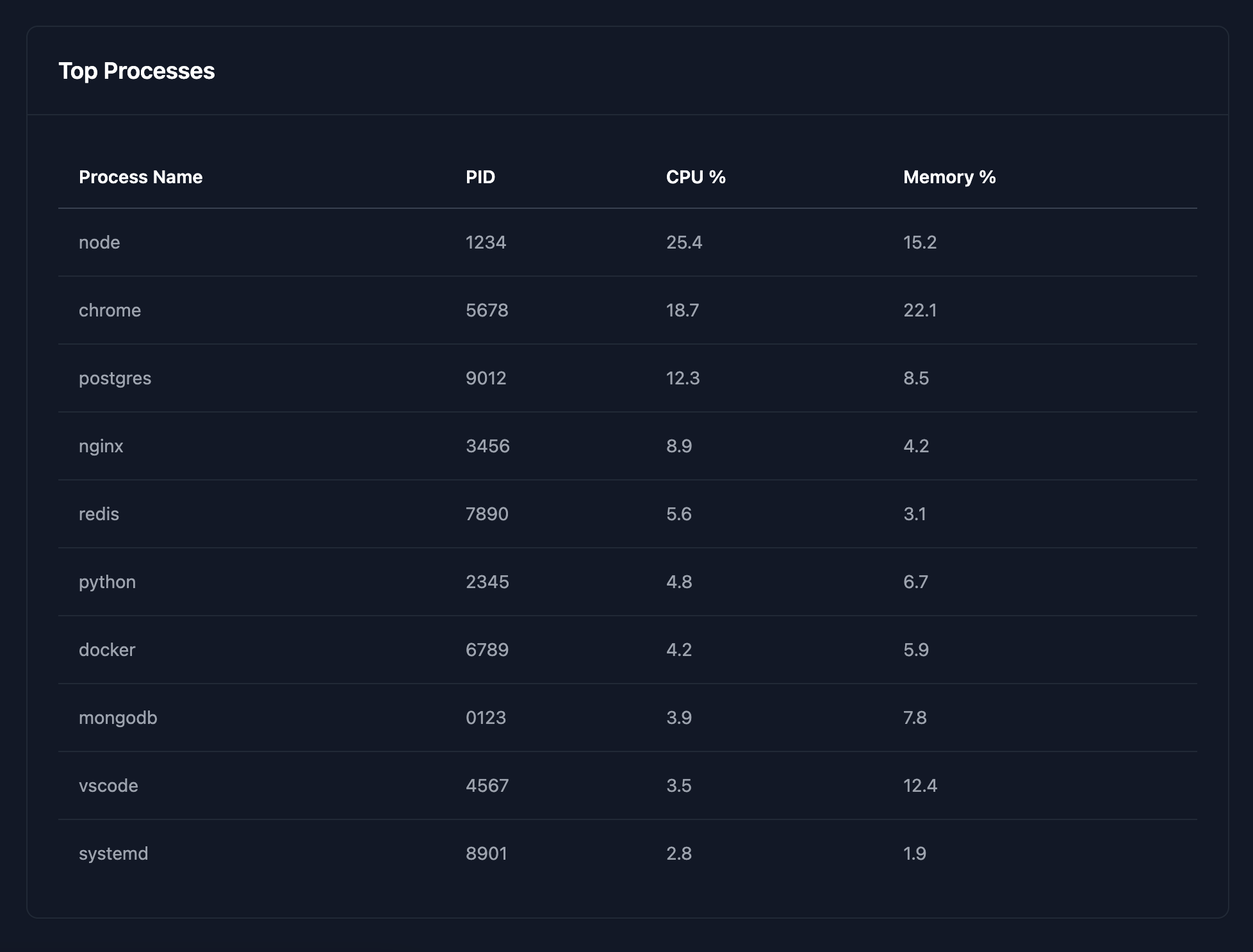Select the docker process name
This screenshot has height=952, width=1253.
[x=107, y=650]
